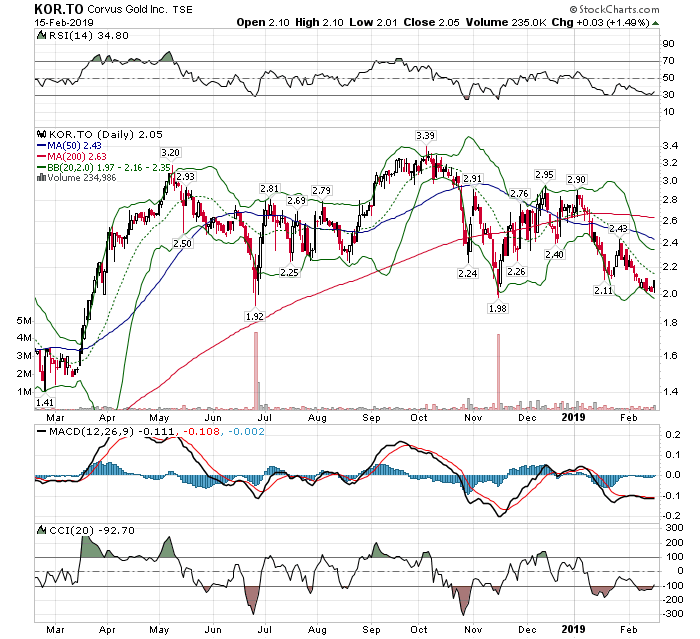700x639 pixels.
Task: Click the 3.39 price high annotation
Action: click(x=425, y=135)
